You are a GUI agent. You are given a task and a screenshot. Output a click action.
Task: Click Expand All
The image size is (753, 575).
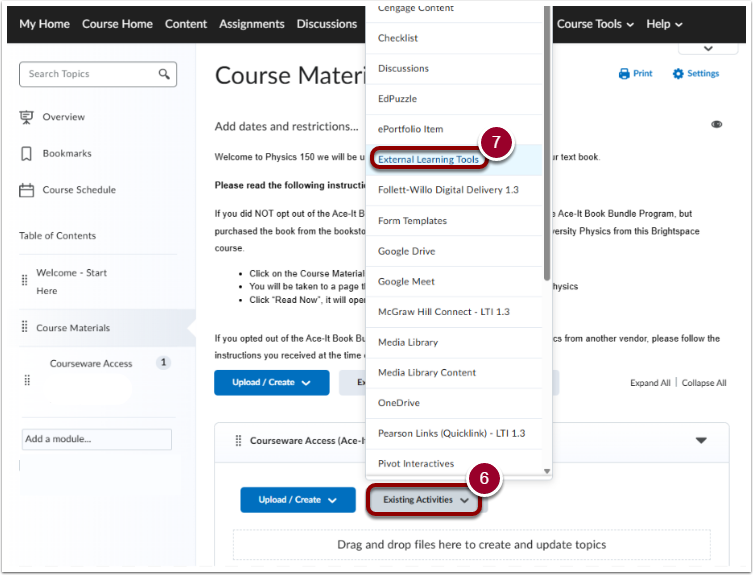pos(650,383)
